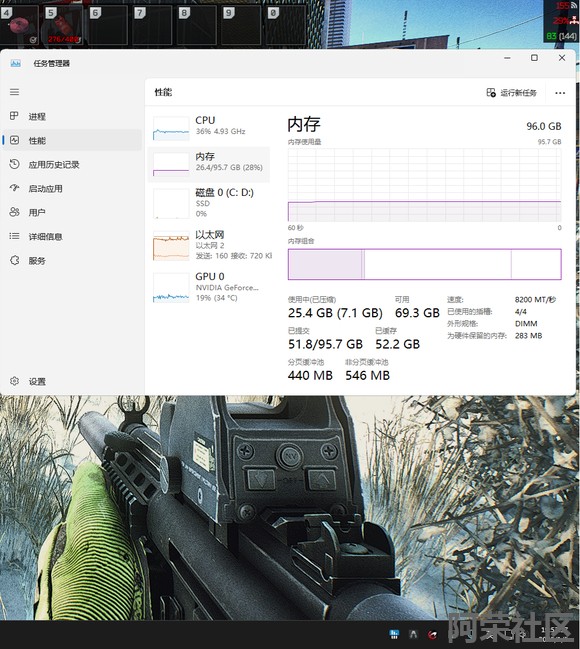
Task: Open the three-dots more options menu
Action: pos(560,93)
